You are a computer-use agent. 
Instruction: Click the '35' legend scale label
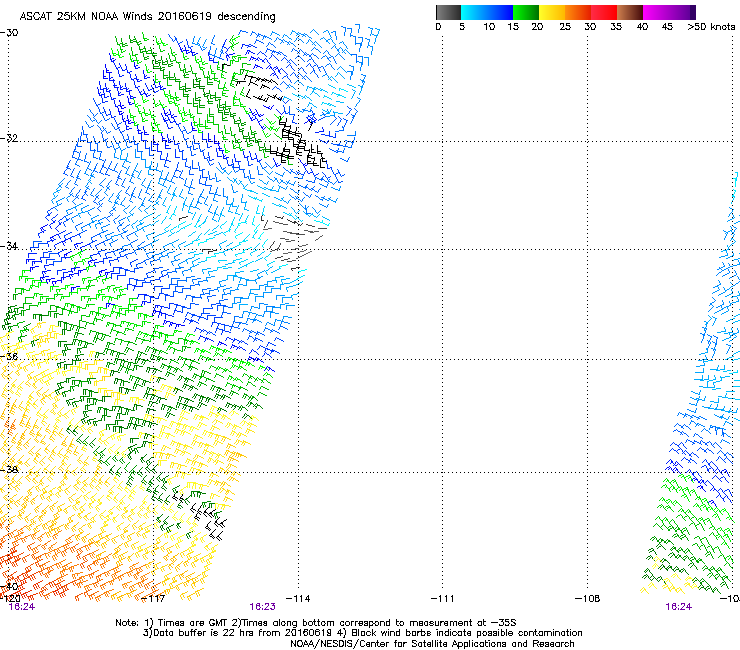(x=616, y=27)
